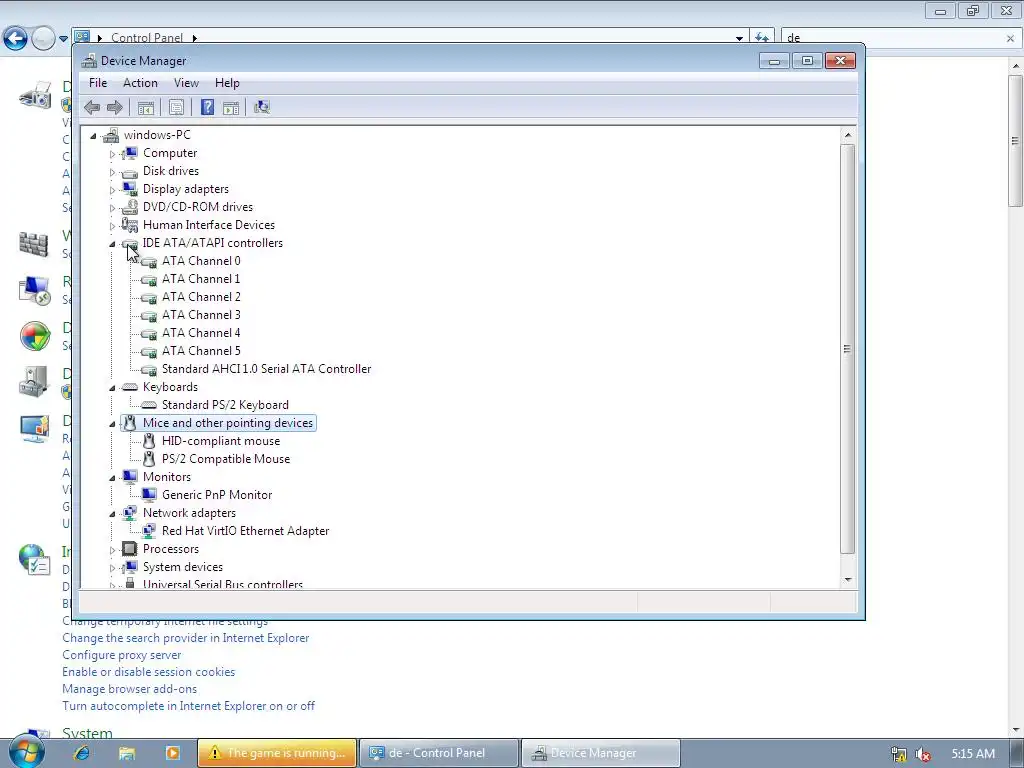
Task: Open the View menu
Action: [186, 83]
